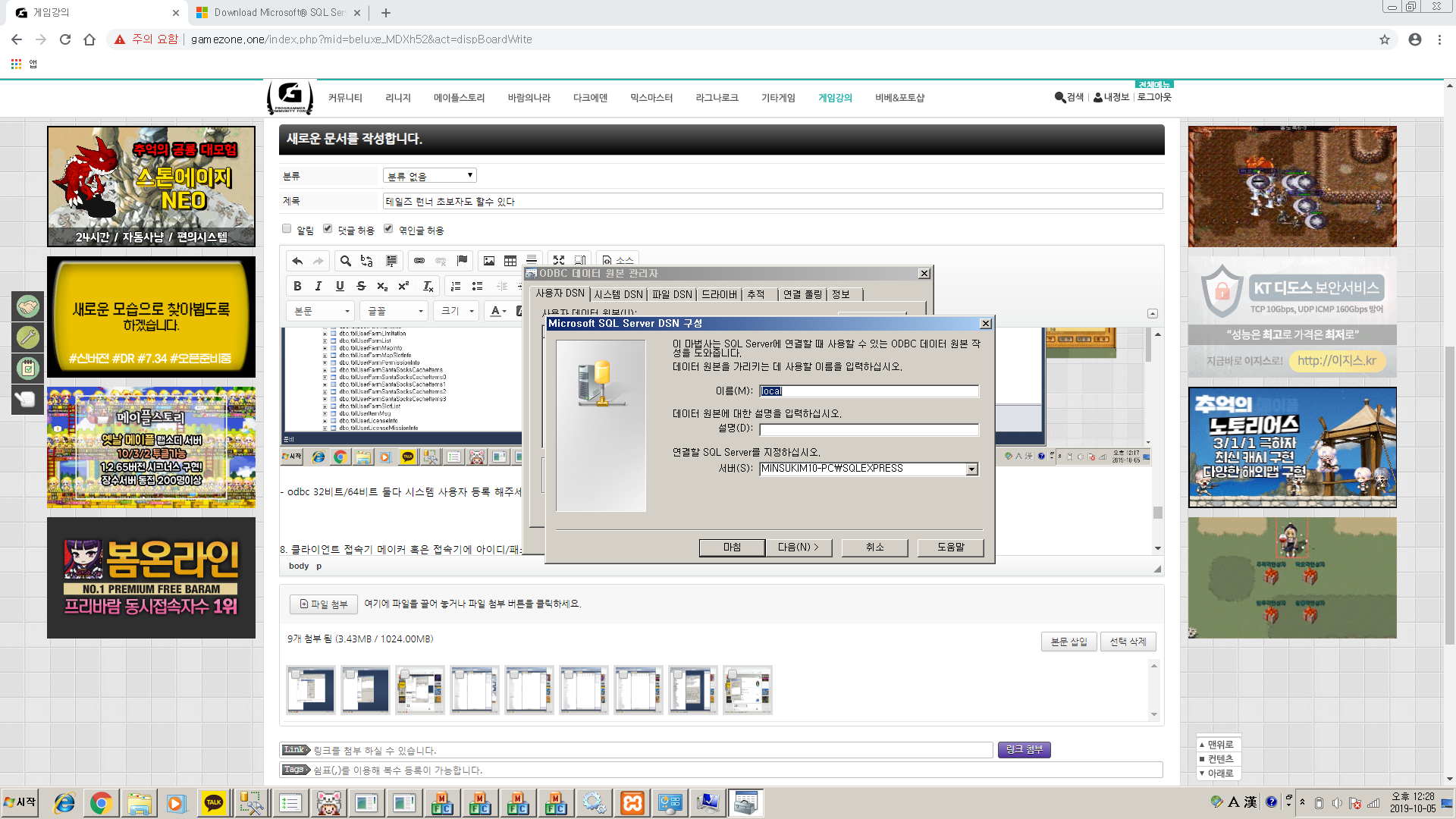
Task: Open the Replace tool in the editor toolbar
Action: coord(367,261)
